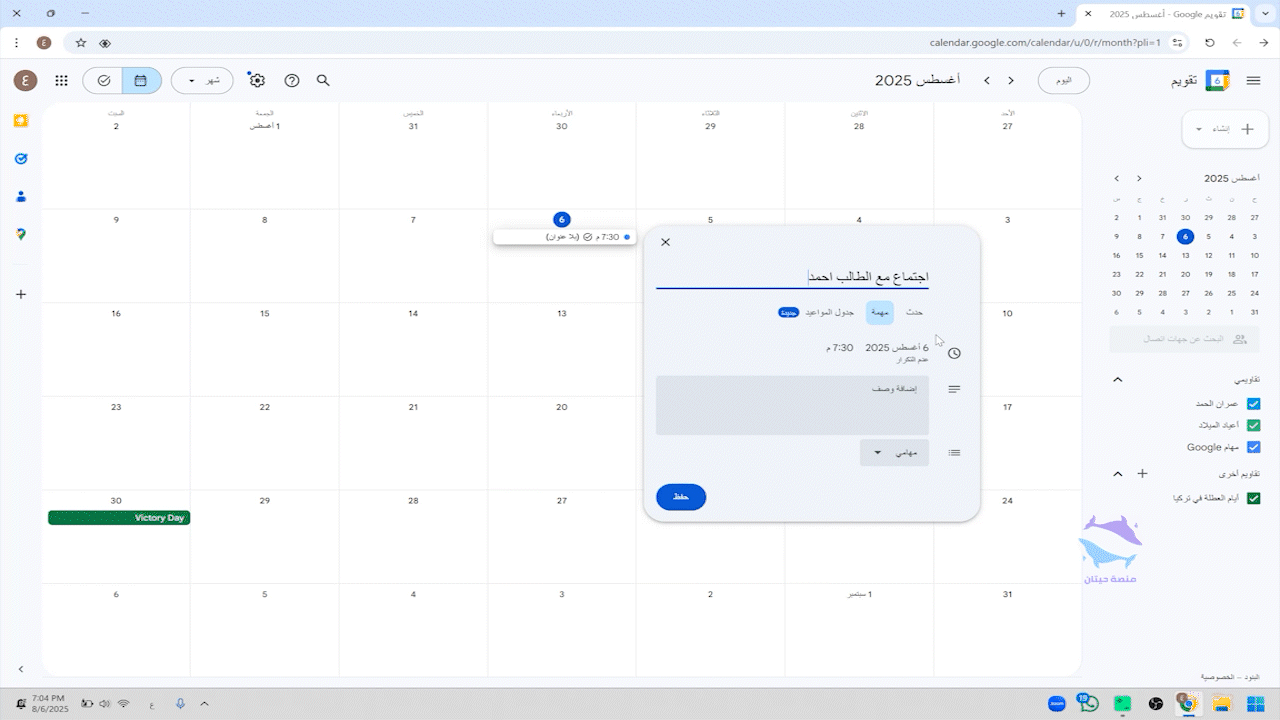Collapse the تقاويمي calendars section

coord(1118,380)
